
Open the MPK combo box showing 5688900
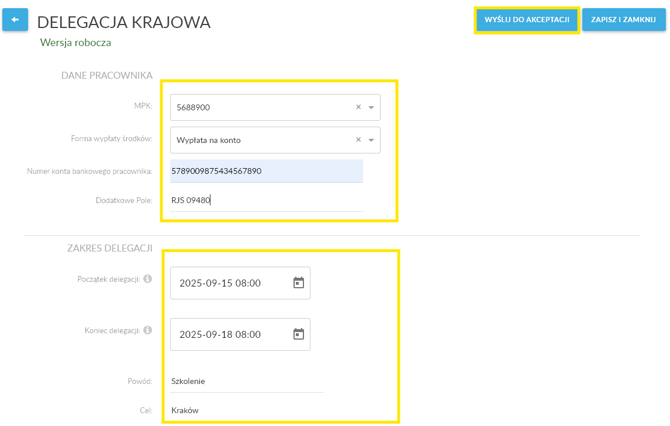pyautogui.click(x=260, y=107)
